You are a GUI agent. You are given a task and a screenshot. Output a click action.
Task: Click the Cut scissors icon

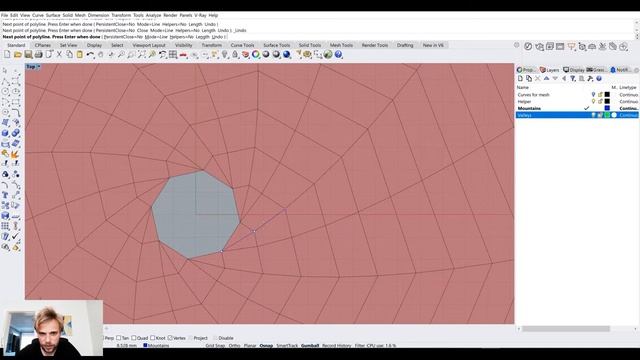[x=59, y=54]
